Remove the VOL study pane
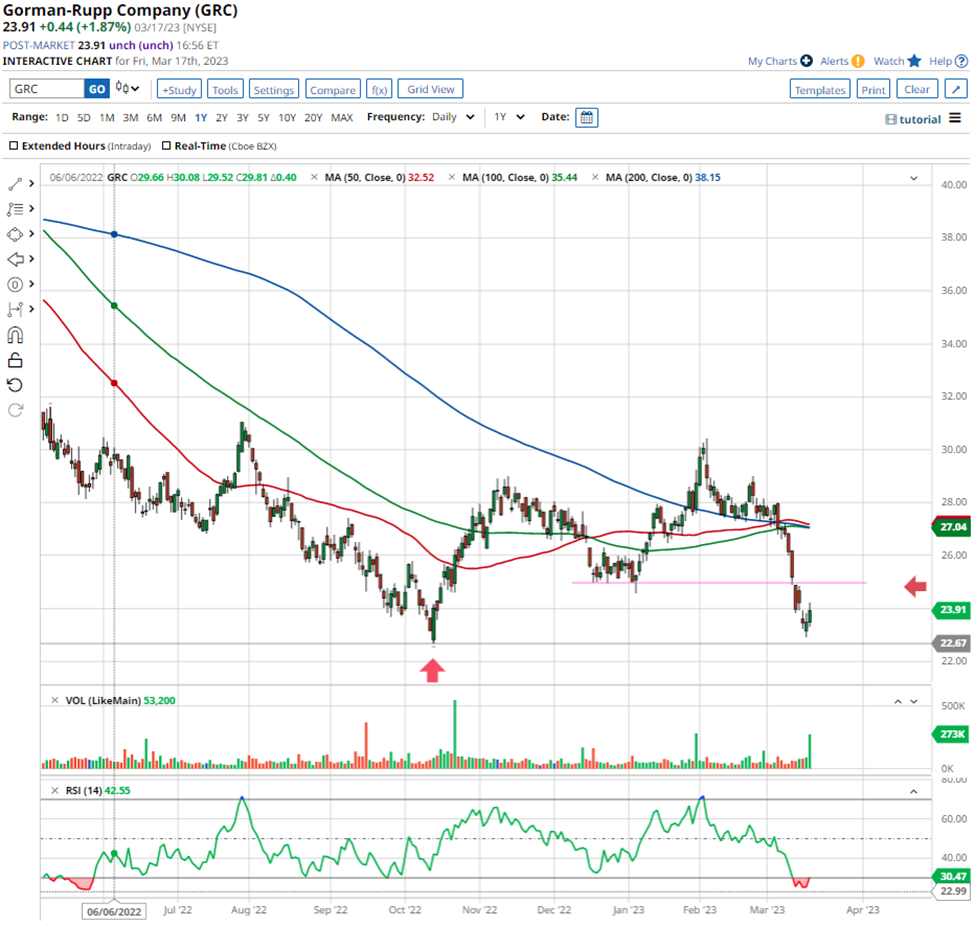This screenshot has width=975, height=926. click(x=55, y=700)
